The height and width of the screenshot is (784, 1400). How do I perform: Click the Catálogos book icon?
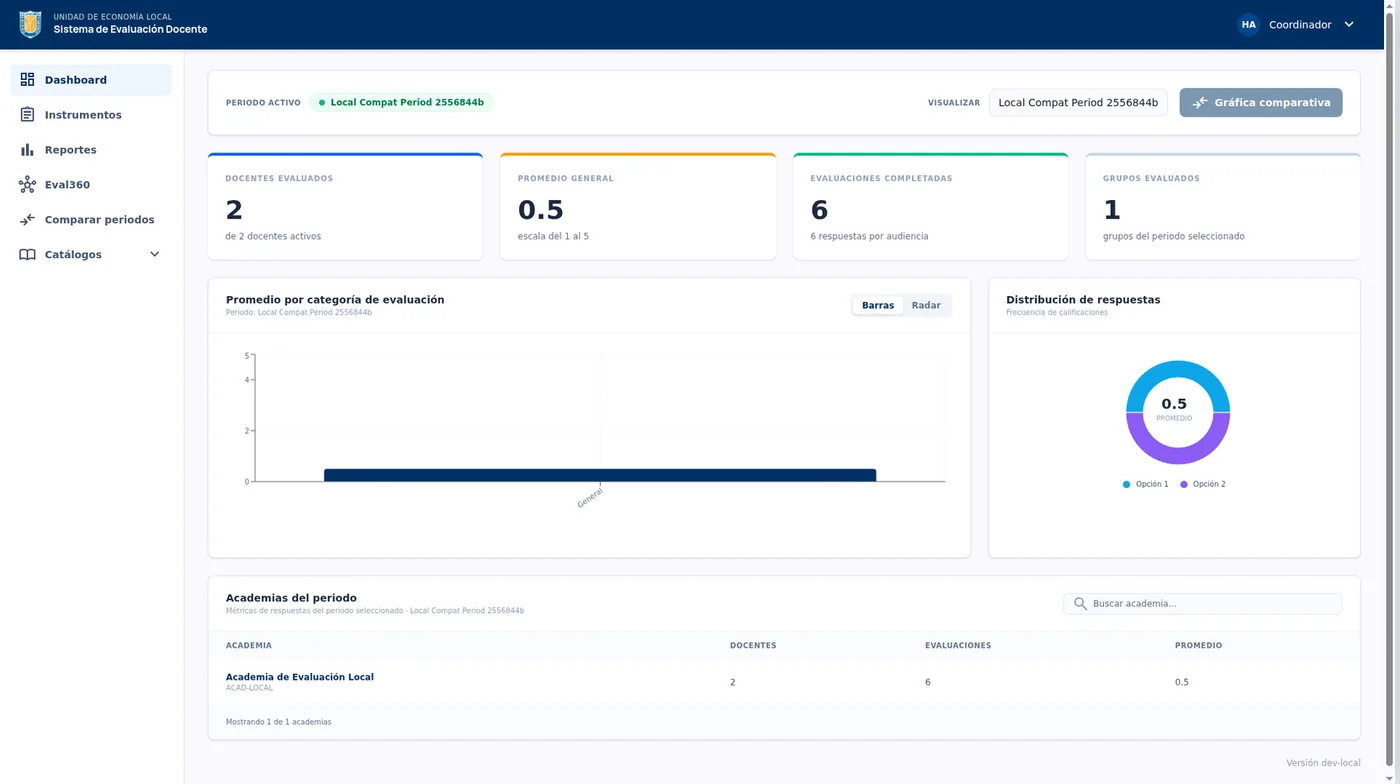click(x=27, y=254)
